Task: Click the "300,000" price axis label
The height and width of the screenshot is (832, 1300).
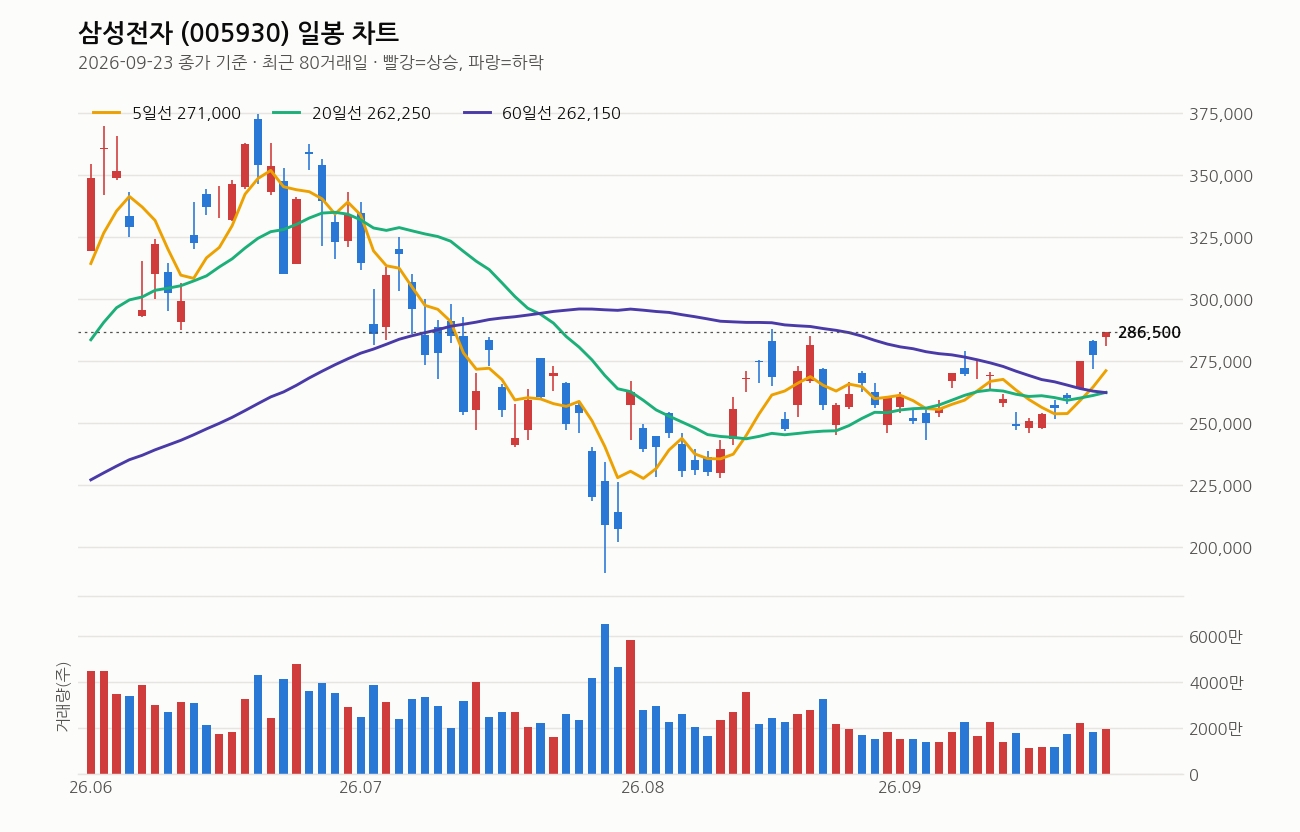Action: coord(1221,300)
